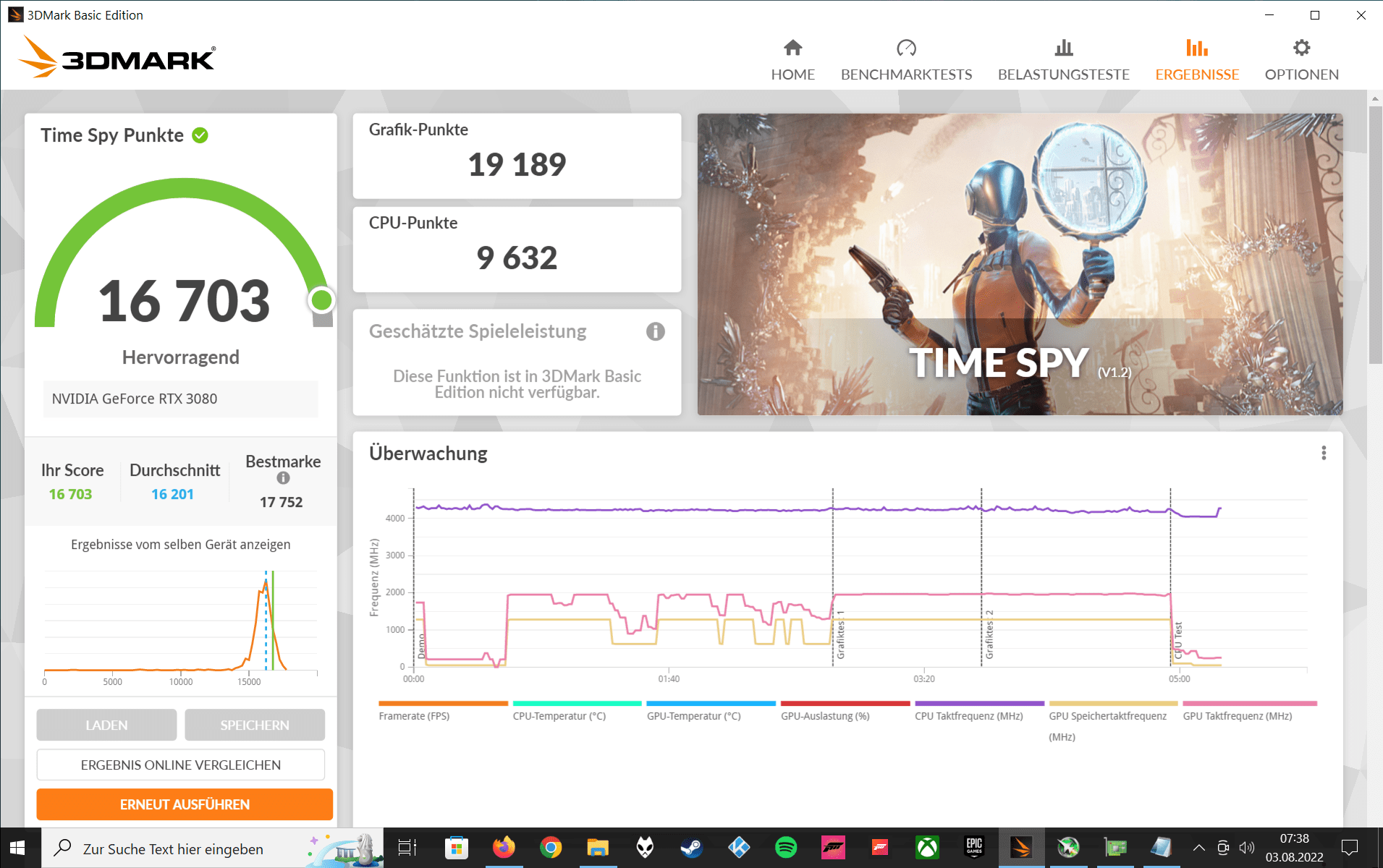This screenshot has width=1383, height=868.
Task: Open notification center icon
Action: tap(1350, 848)
